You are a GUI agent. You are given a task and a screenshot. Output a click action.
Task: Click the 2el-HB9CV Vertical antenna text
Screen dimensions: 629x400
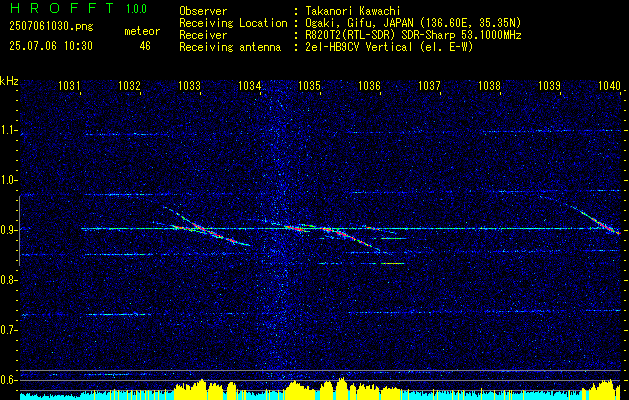(388, 47)
